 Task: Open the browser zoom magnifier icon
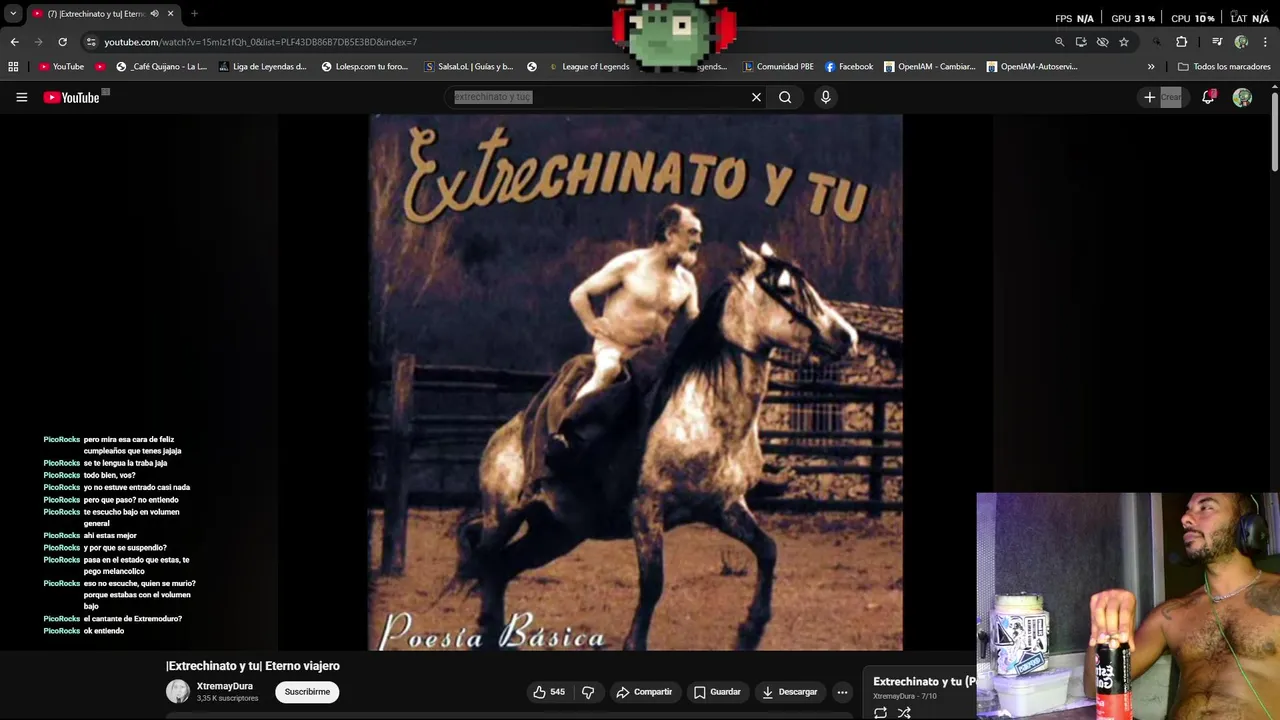coord(1059,42)
